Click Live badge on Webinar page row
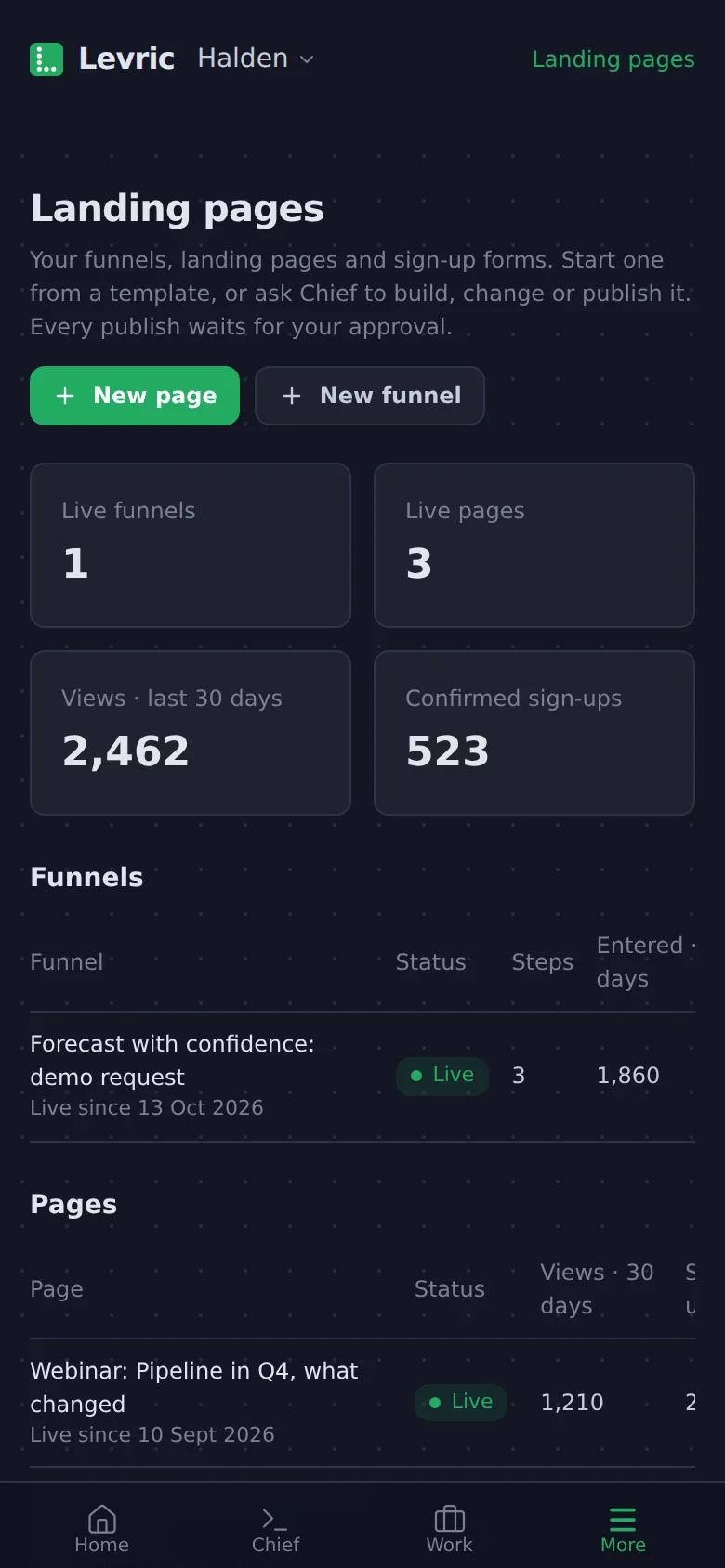 461,1402
